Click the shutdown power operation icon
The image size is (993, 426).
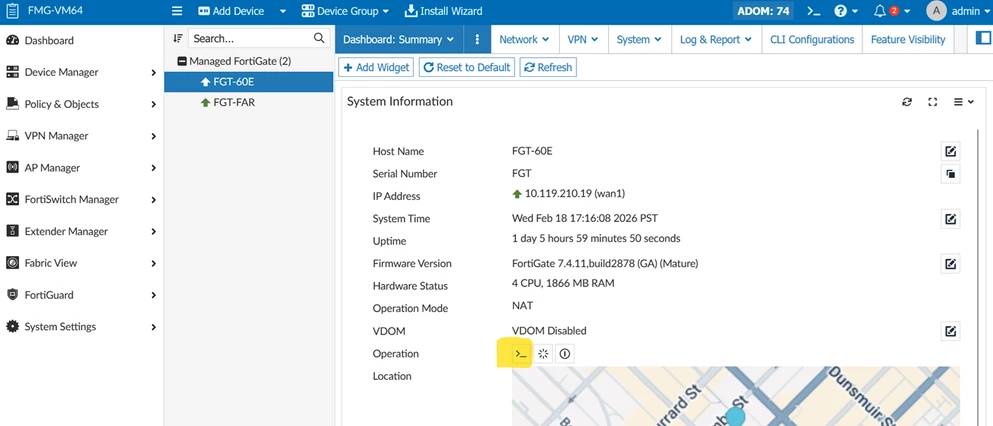[565, 354]
